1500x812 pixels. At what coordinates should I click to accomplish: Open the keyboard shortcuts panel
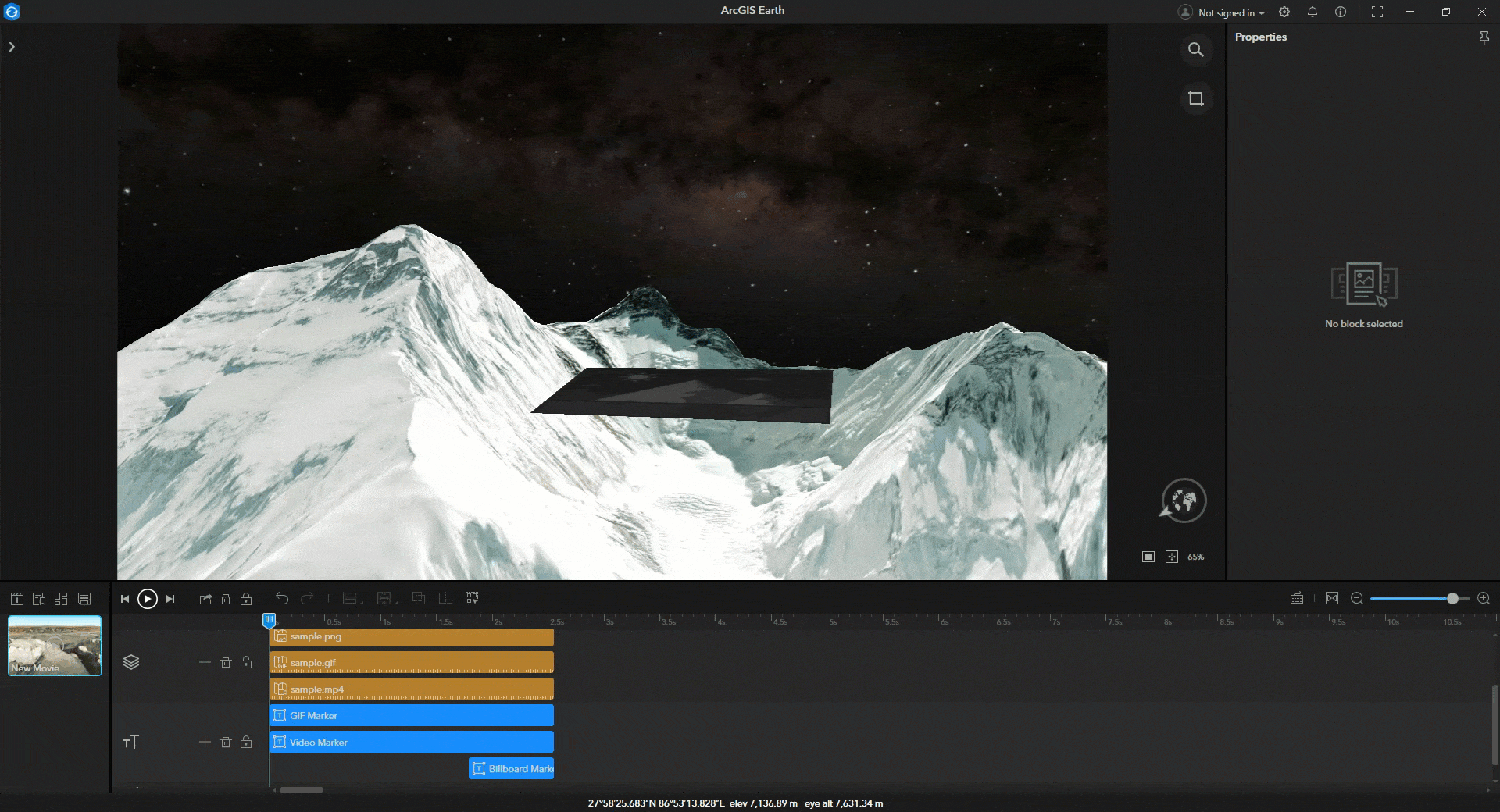click(1297, 599)
